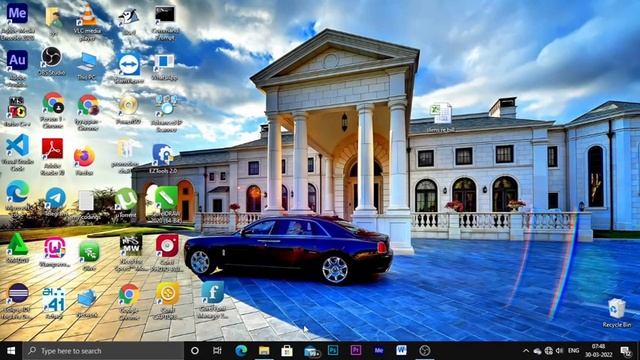The width and height of the screenshot is (640, 360).
Task: Open Media Encoder from the taskbar
Action: pyautogui.click(x=379, y=351)
